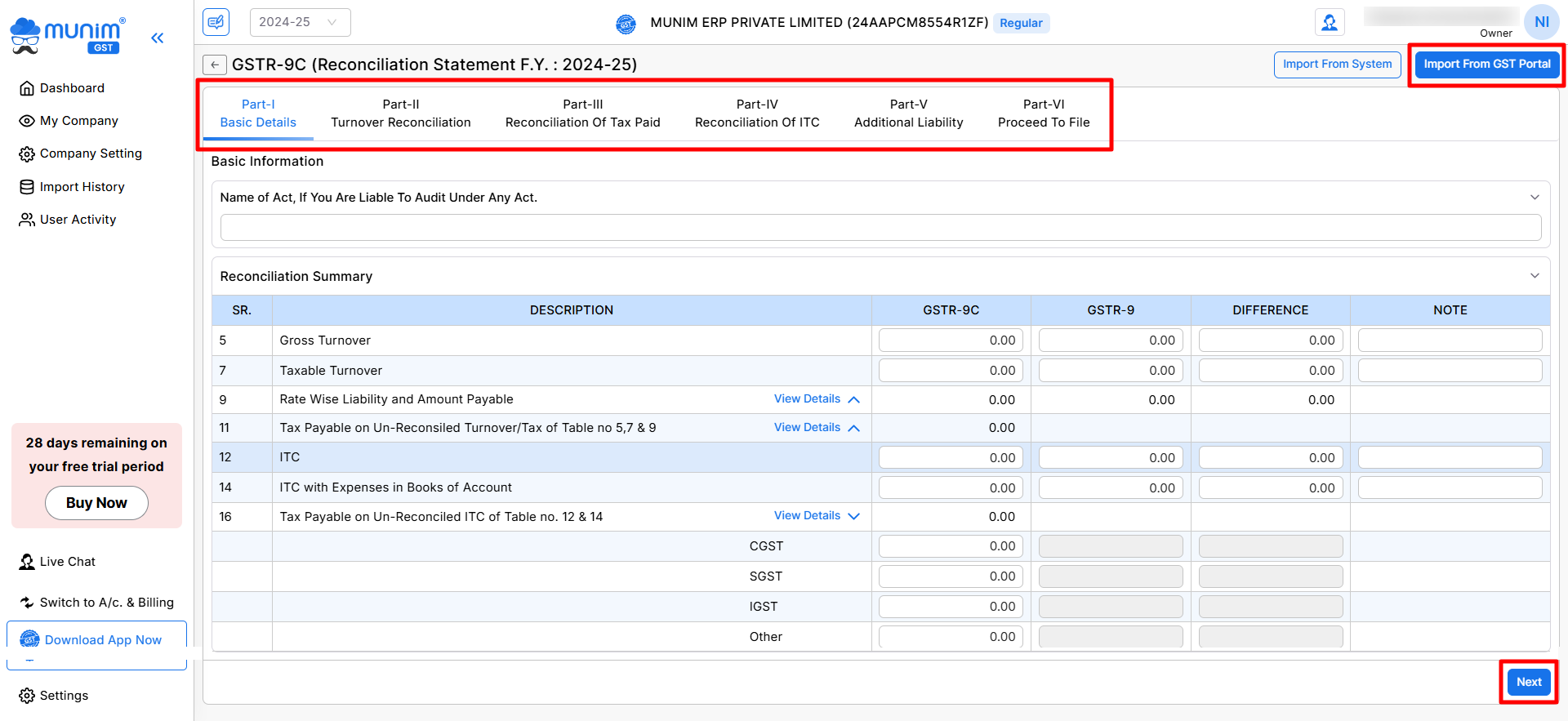The height and width of the screenshot is (721, 1568).
Task: Toggle View Details for Un-Reconciled ITC row
Action: pyautogui.click(x=817, y=516)
